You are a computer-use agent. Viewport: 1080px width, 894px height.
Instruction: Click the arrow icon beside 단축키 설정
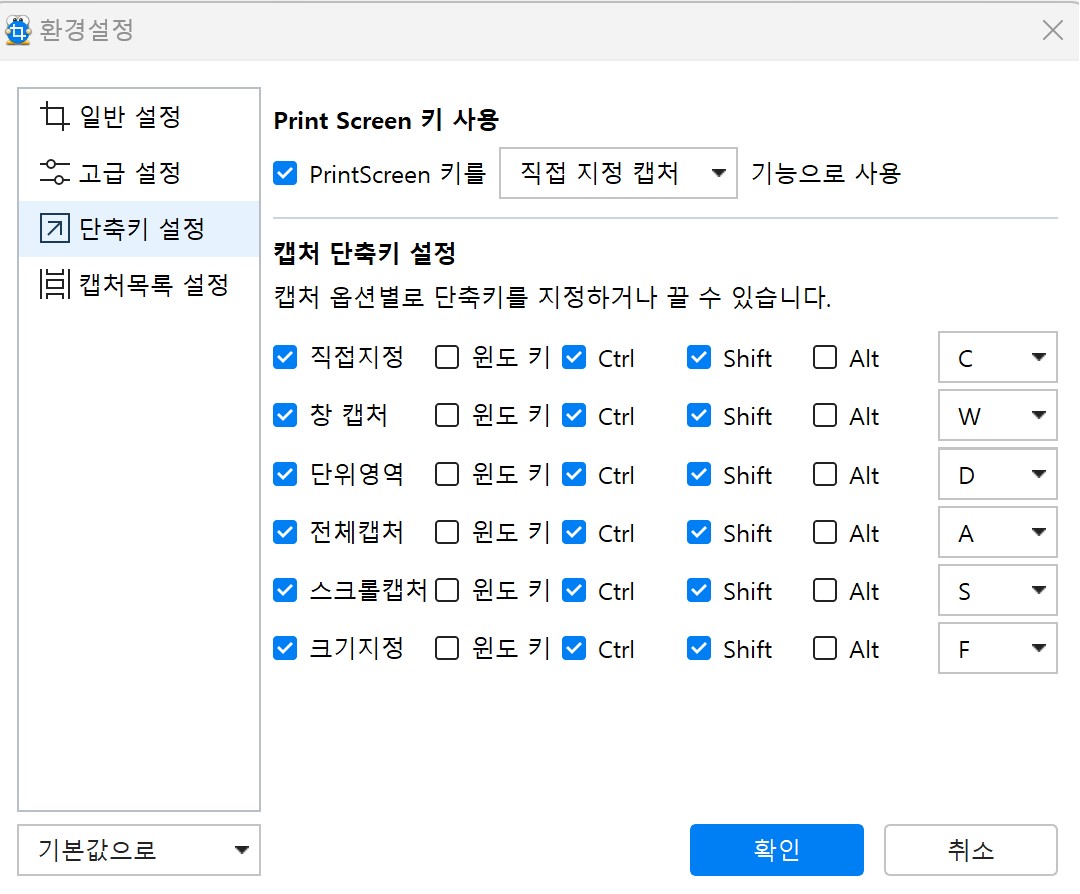point(54,229)
